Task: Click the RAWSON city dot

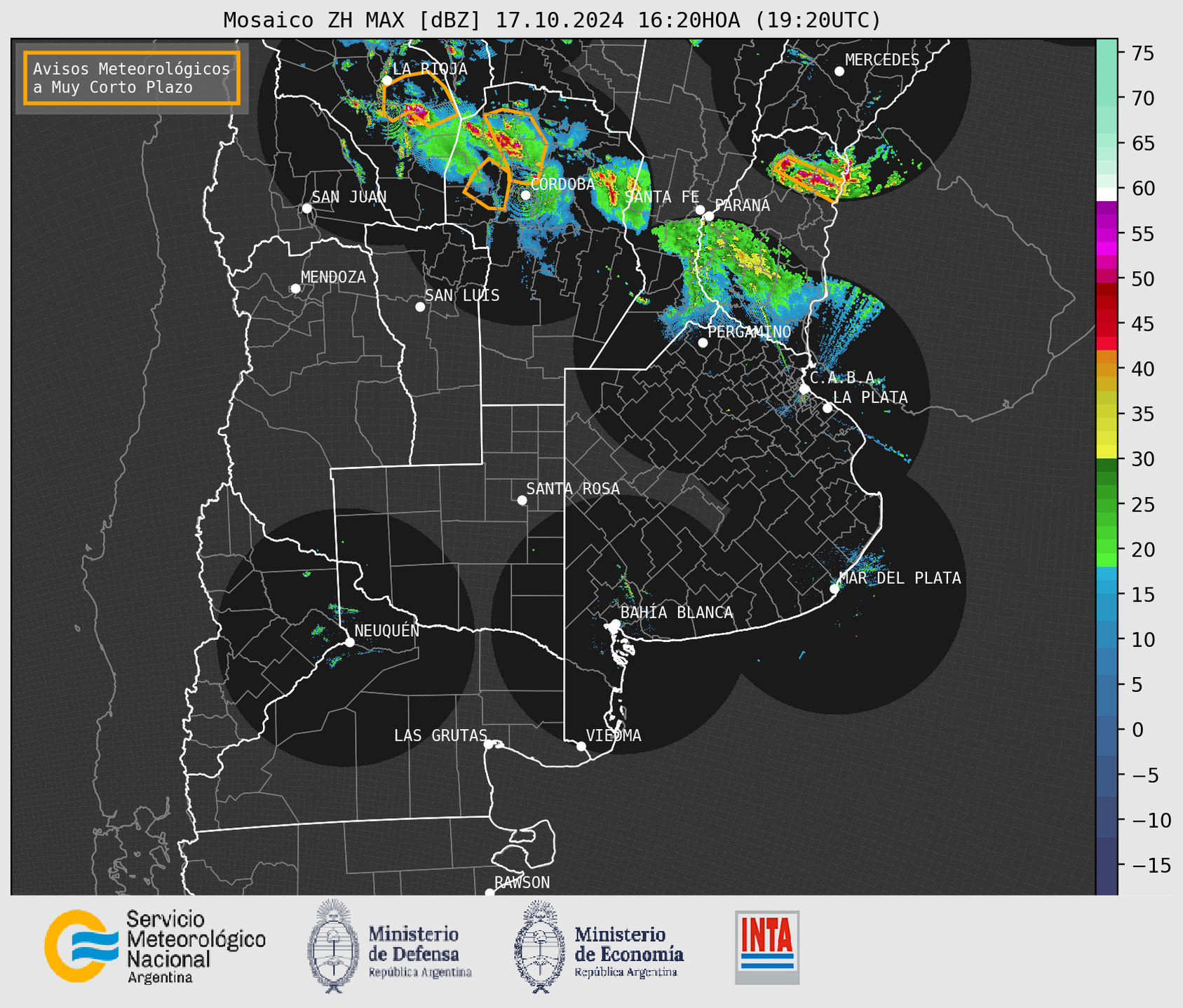Action: (x=489, y=893)
